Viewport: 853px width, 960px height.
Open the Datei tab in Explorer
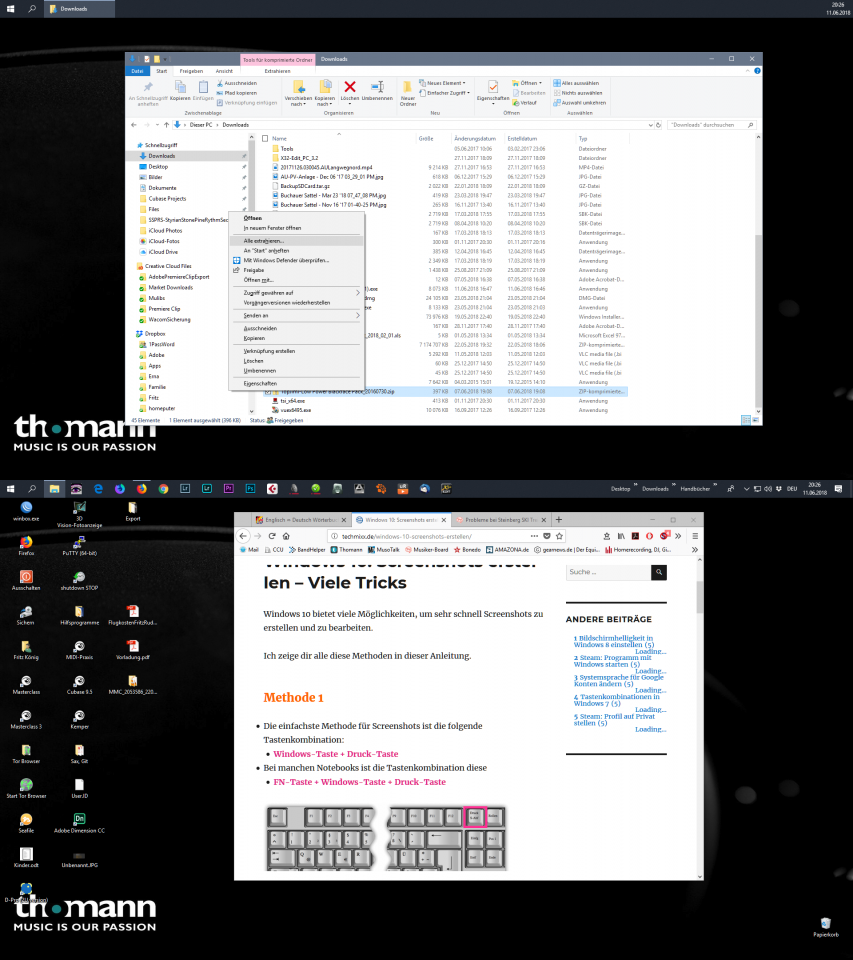137,71
